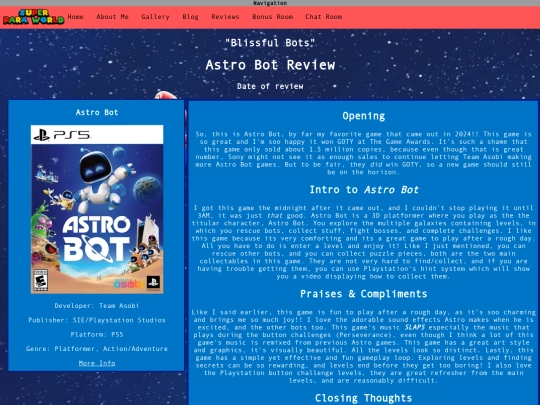This screenshot has height=405, width=540.
Task: Visit the Bonus Room page
Action: (x=272, y=17)
